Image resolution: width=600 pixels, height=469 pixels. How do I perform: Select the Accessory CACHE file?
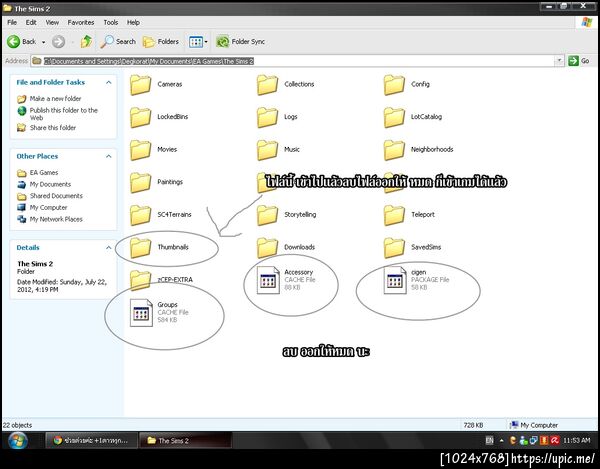tap(286, 280)
